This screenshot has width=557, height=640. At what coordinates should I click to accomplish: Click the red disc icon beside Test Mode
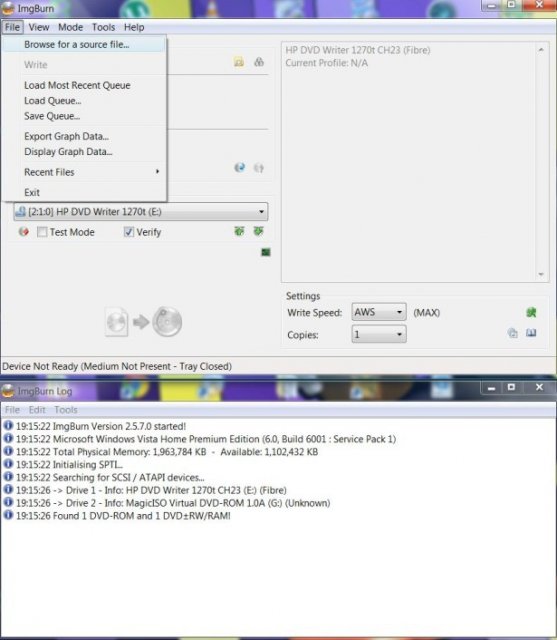(x=24, y=232)
